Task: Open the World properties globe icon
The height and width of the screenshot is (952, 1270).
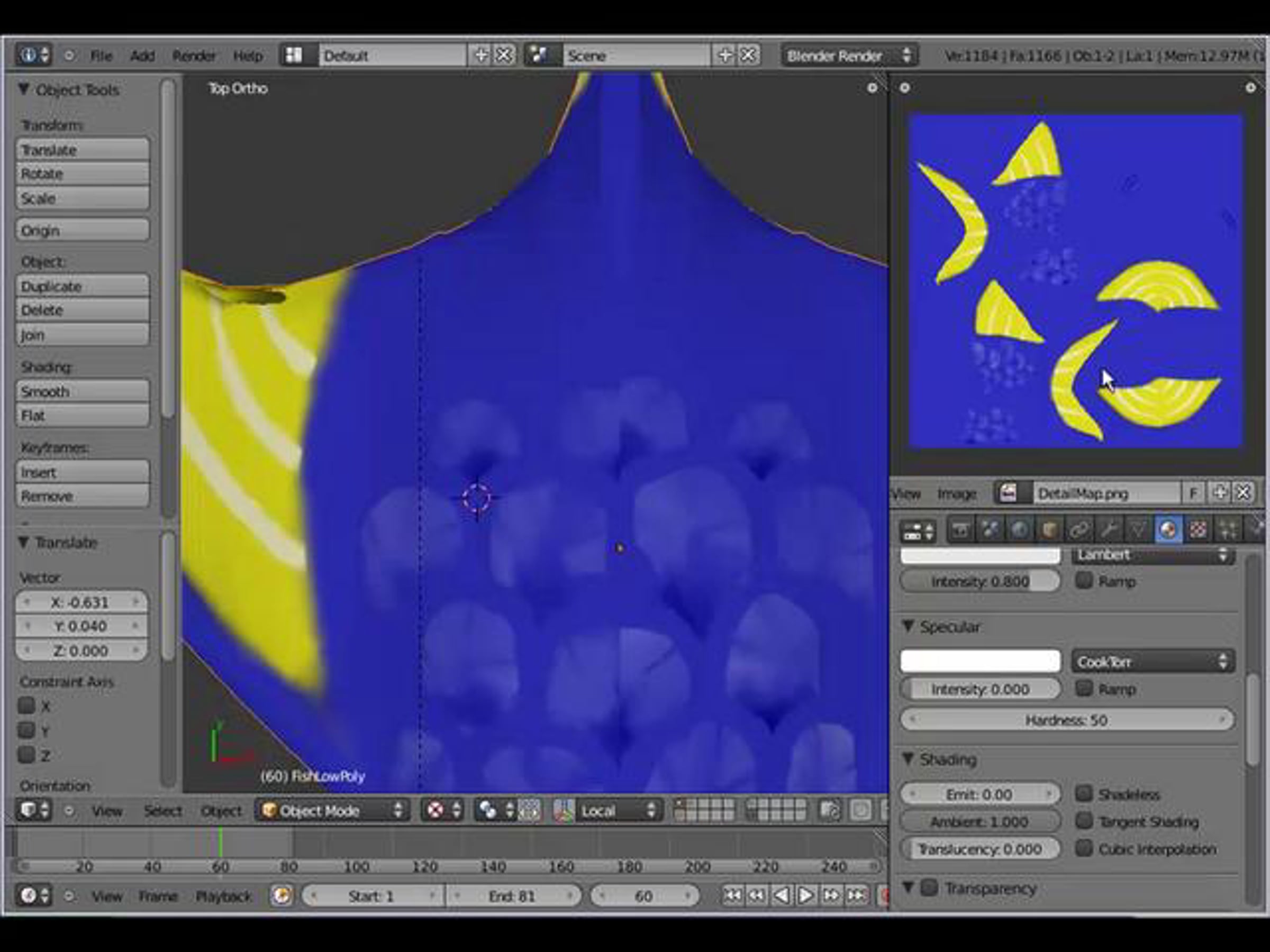Action: (1020, 529)
